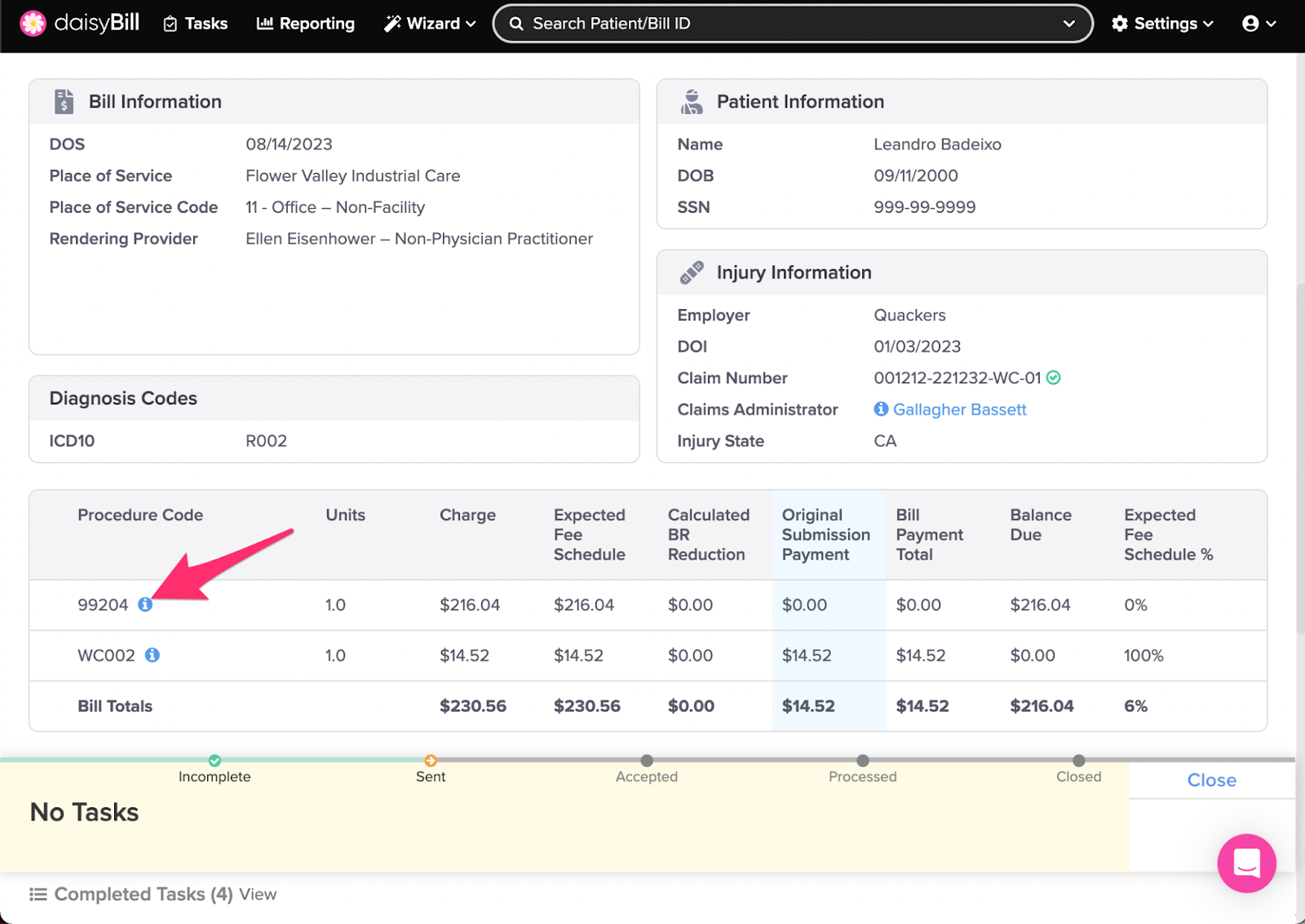Click the daisyBill flower logo
Image resolution: width=1305 pixels, height=924 pixels.
click(33, 24)
